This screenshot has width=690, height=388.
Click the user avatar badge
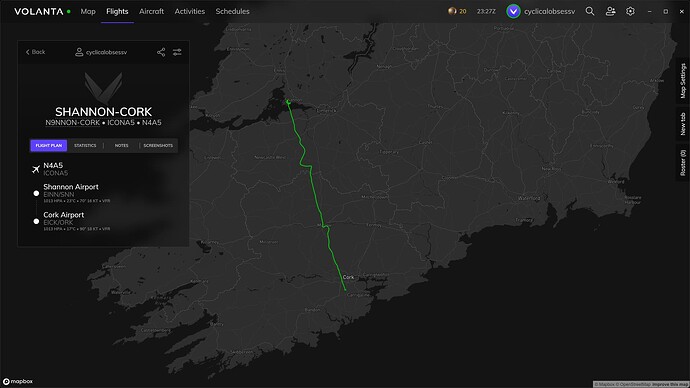[513, 11]
